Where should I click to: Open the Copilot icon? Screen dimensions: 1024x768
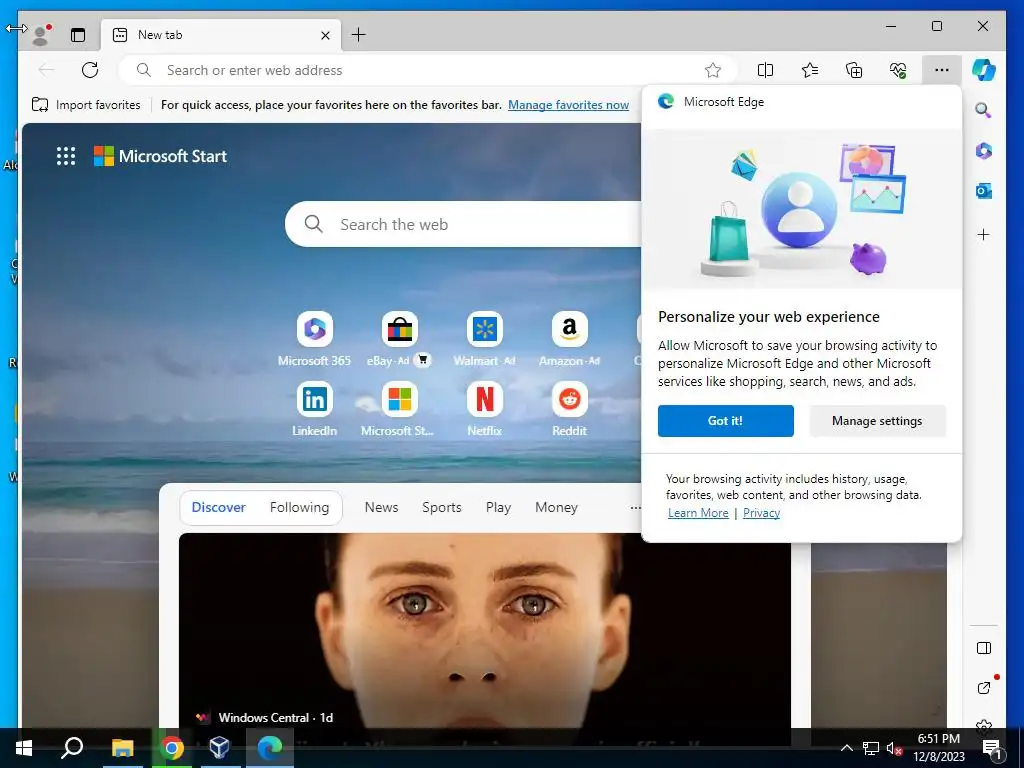pyautogui.click(x=984, y=70)
